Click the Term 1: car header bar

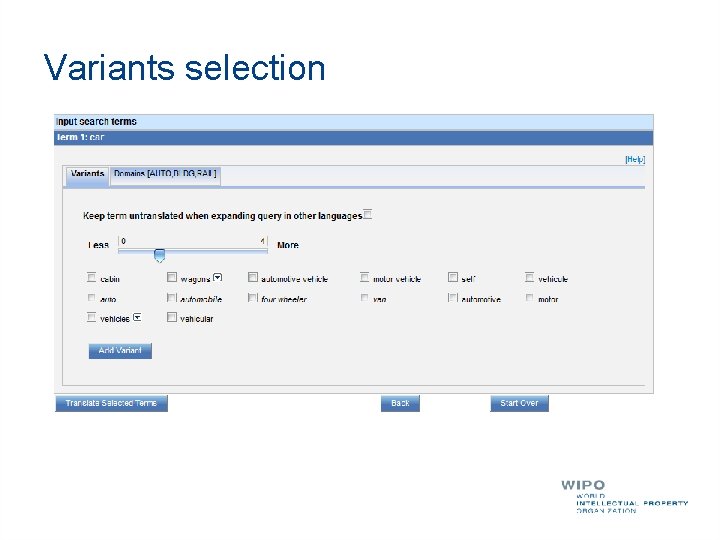click(354, 137)
